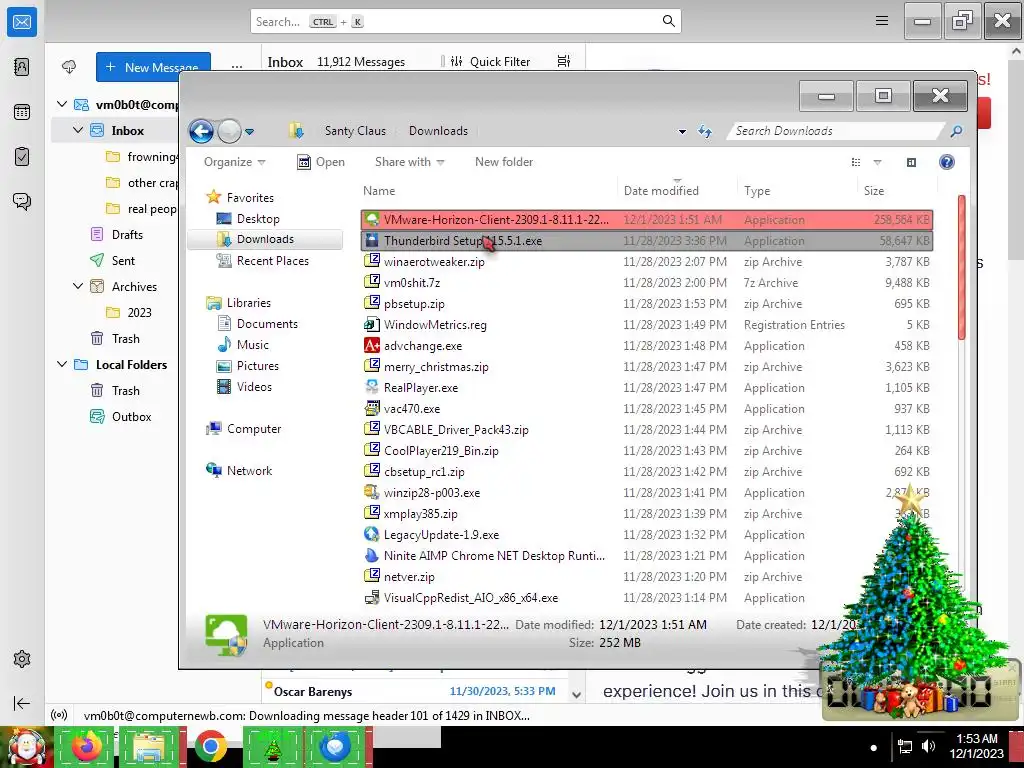This screenshot has width=1024, height=768.
Task: Open Thunderbird app menu hamburger icon
Action: 882,21
